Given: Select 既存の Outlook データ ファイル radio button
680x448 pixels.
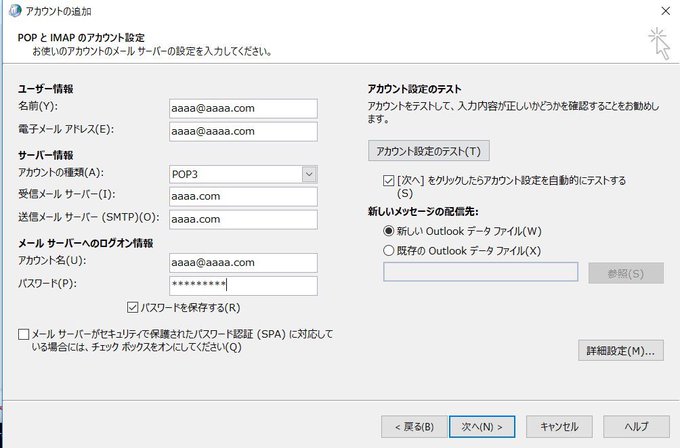Looking at the screenshot, I should tap(388, 251).
